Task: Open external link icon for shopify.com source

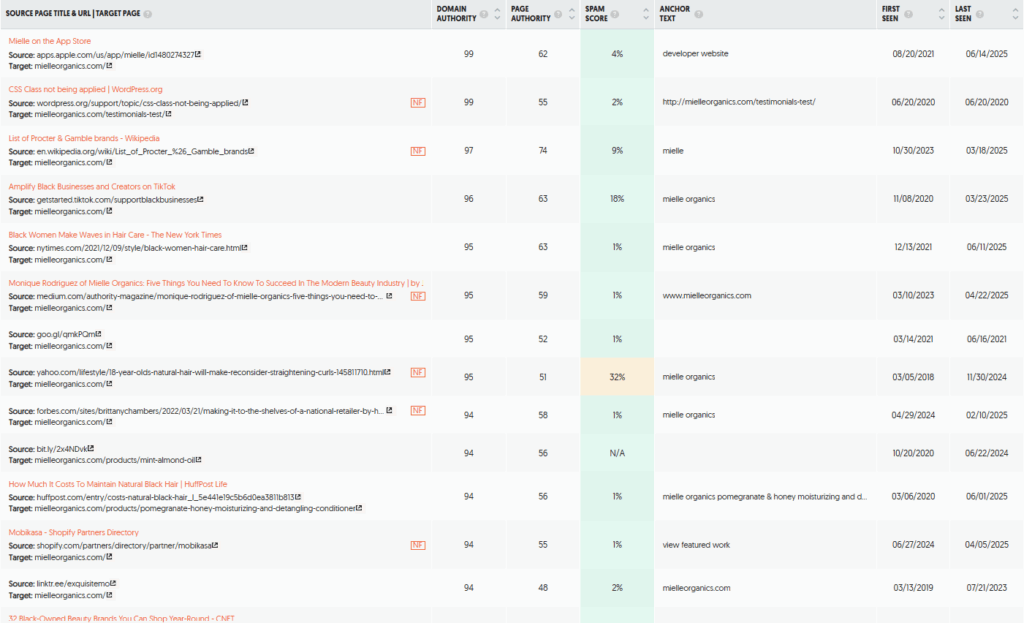Action: (x=215, y=545)
